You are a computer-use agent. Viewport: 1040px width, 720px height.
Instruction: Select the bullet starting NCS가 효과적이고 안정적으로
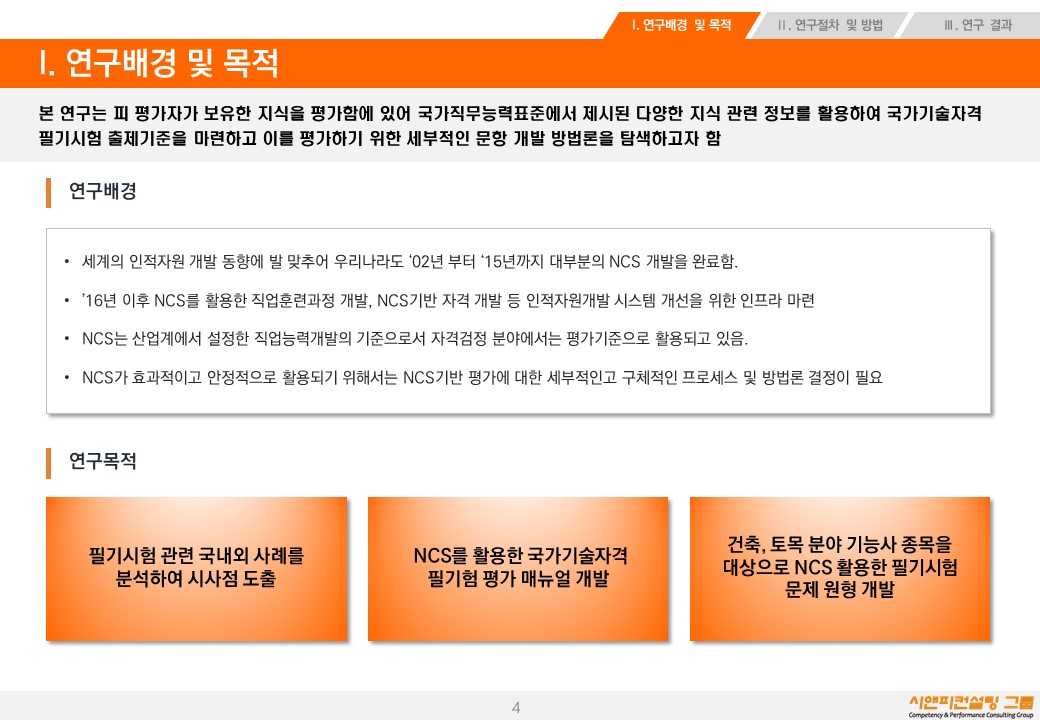click(482, 377)
